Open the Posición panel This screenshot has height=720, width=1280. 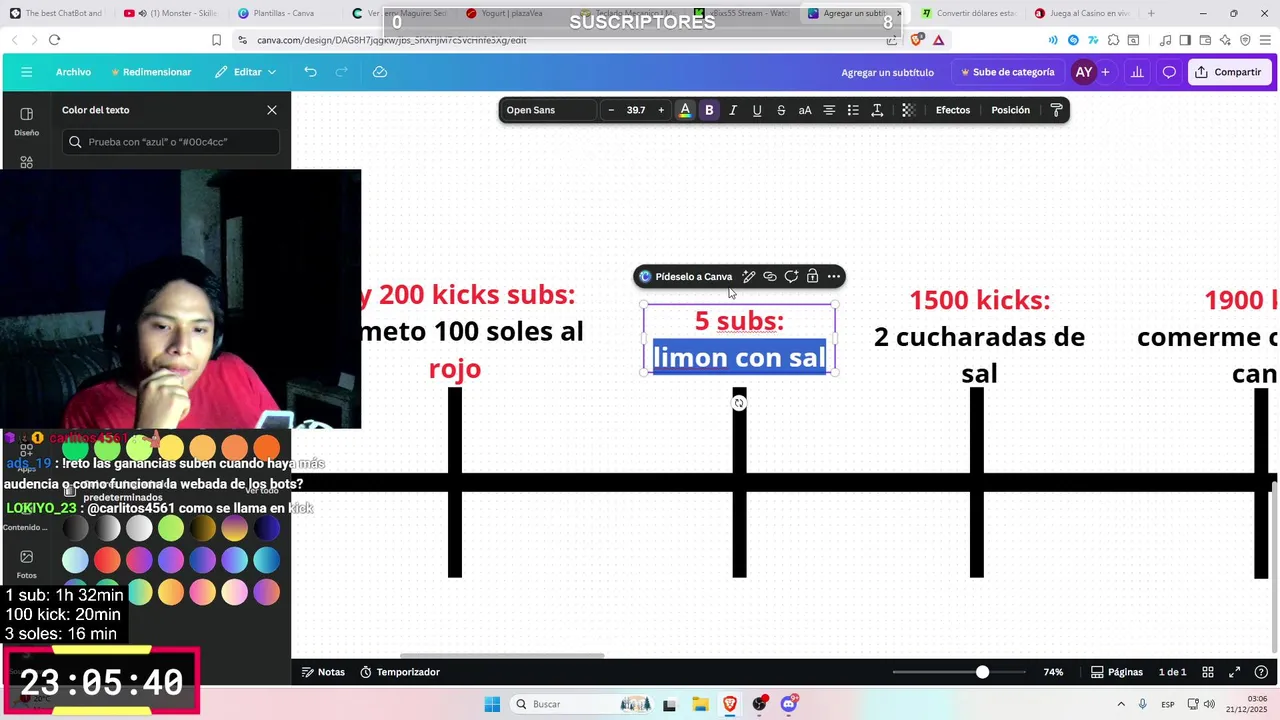pos(1010,110)
